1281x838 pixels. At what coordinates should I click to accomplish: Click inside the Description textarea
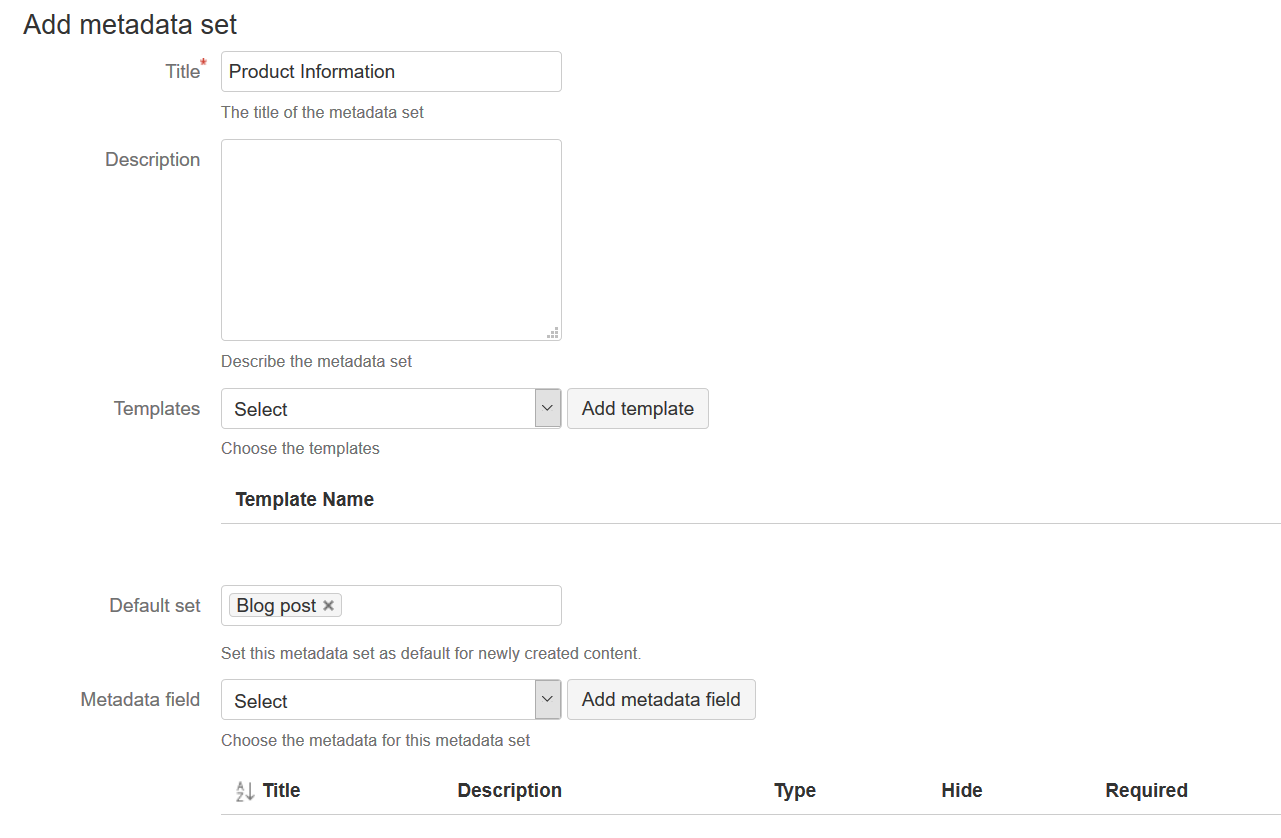tap(390, 240)
